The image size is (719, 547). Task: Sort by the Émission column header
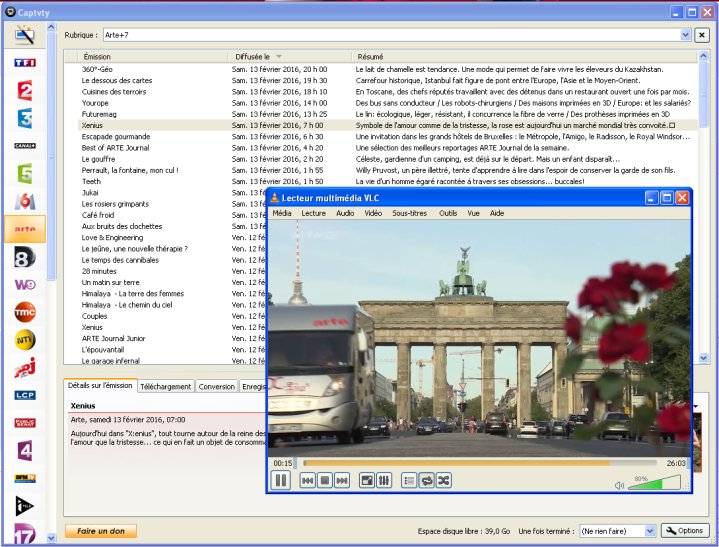(x=152, y=56)
